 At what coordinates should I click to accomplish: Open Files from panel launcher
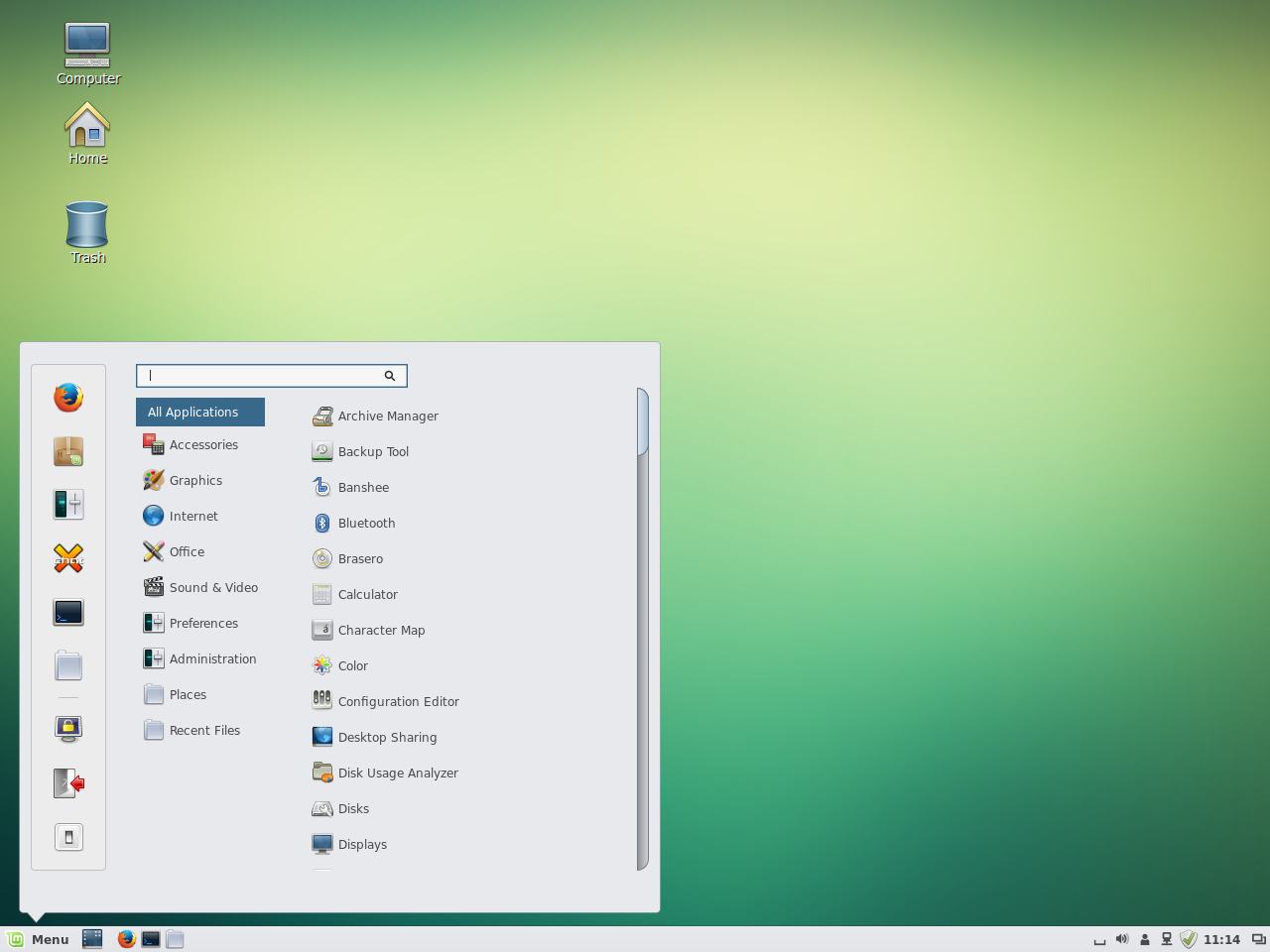175,939
